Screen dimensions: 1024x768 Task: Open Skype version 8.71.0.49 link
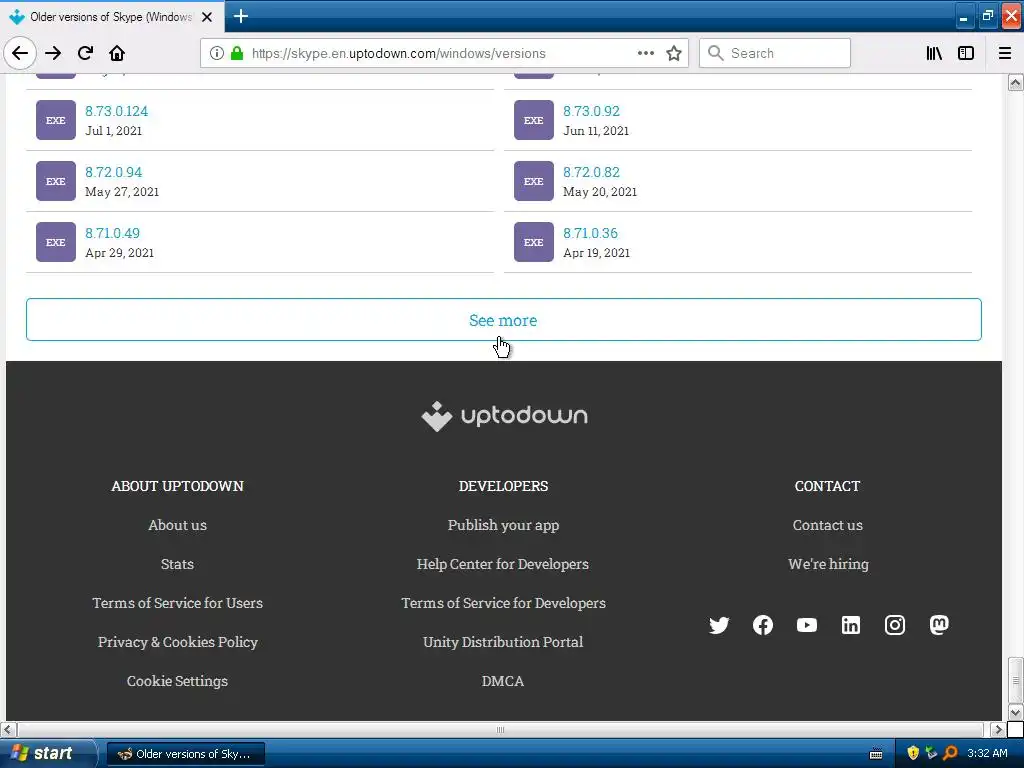click(112, 233)
